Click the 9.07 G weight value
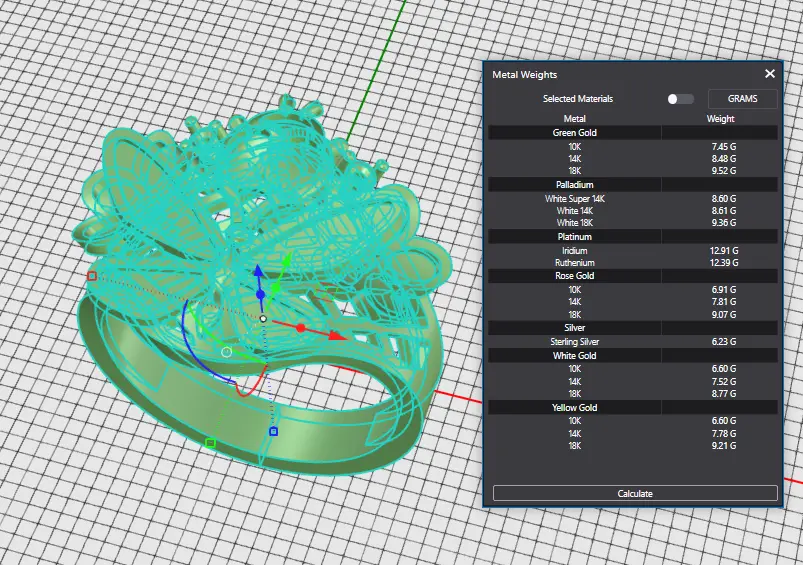 tap(723, 315)
